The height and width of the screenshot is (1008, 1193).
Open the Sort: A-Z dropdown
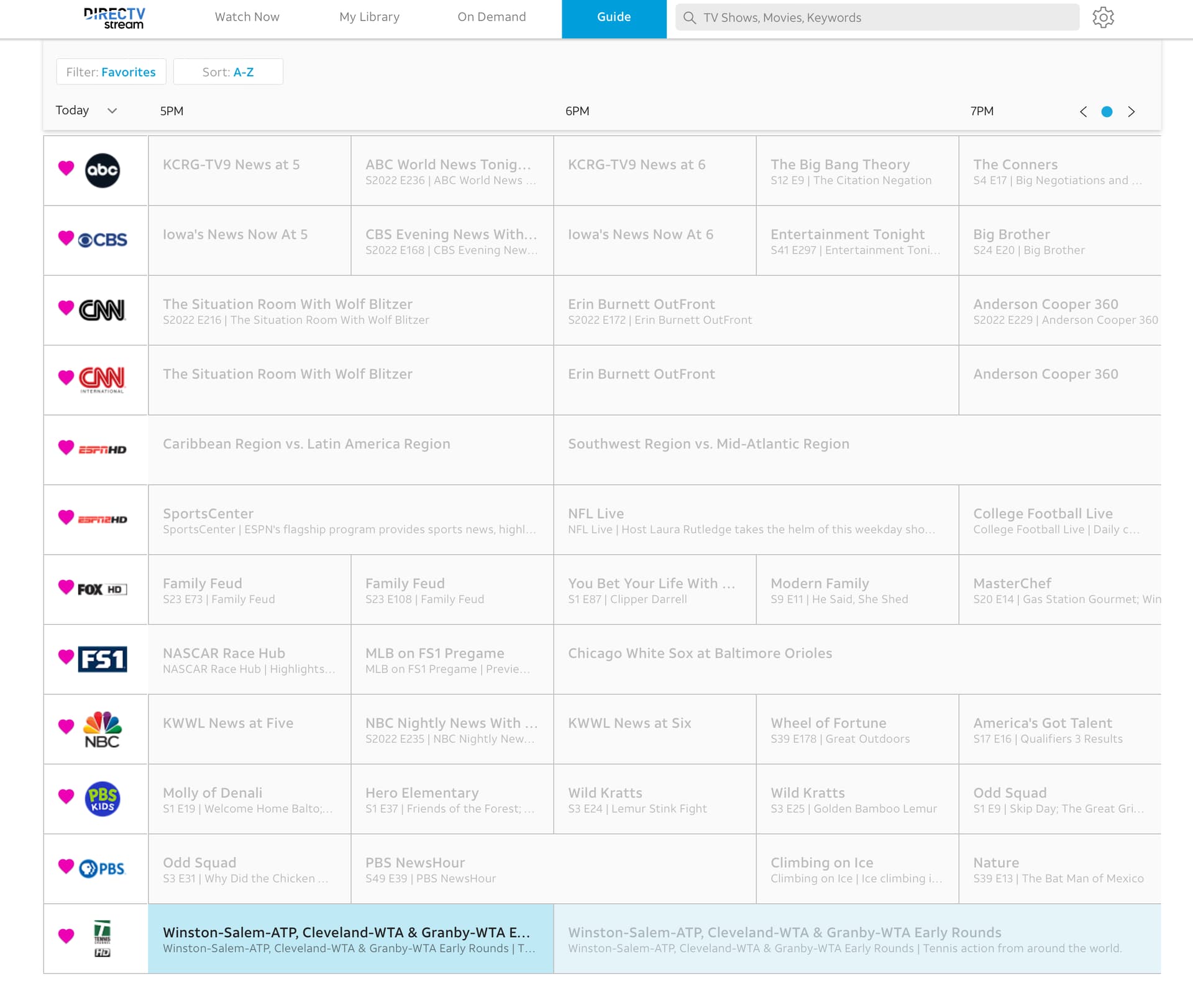(228, 72)
